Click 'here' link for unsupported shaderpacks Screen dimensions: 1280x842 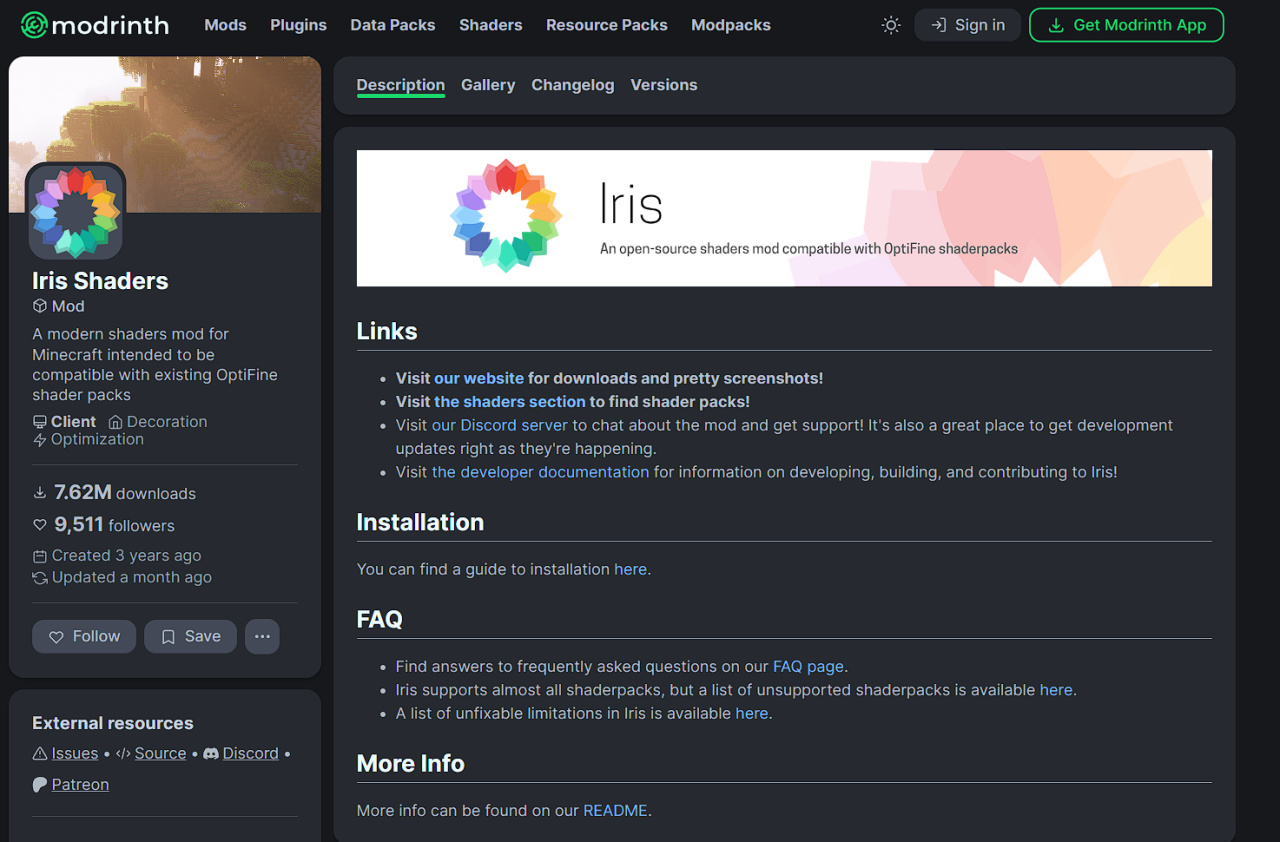coord(1056,690)
